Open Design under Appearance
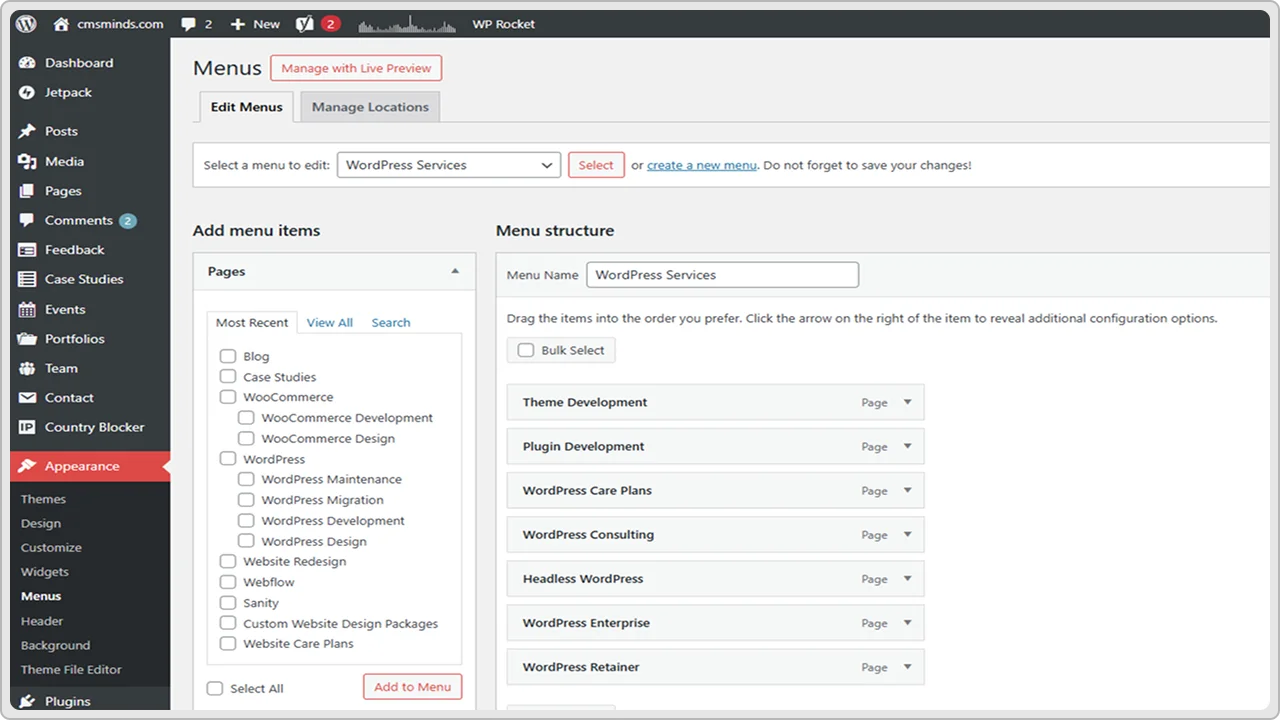The height and width of the screenshot is (720, 1280). pyautogui.click(x=41, y=523)
